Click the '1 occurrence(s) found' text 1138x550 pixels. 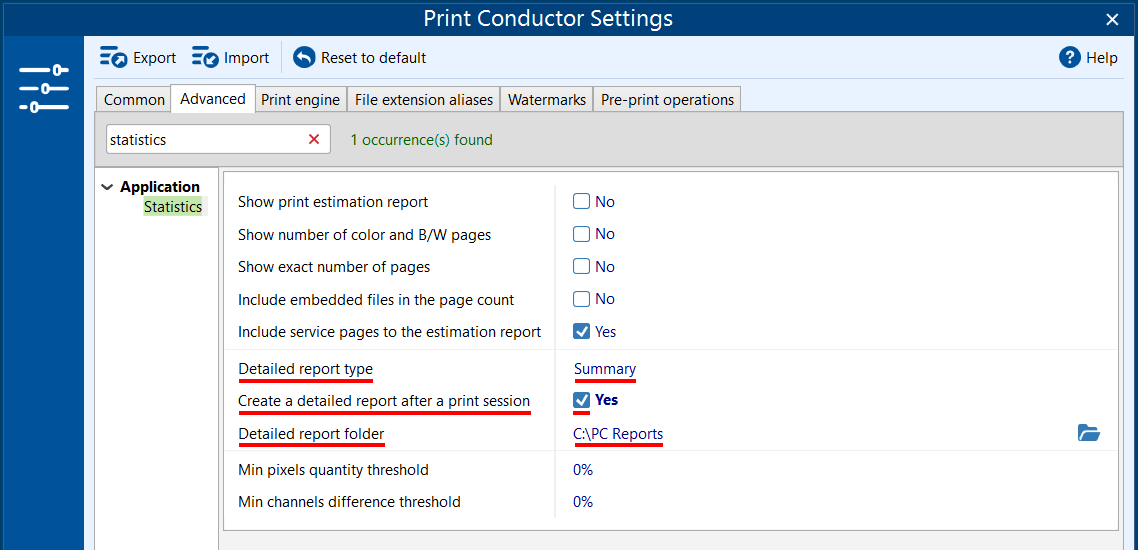pos(422,139)
